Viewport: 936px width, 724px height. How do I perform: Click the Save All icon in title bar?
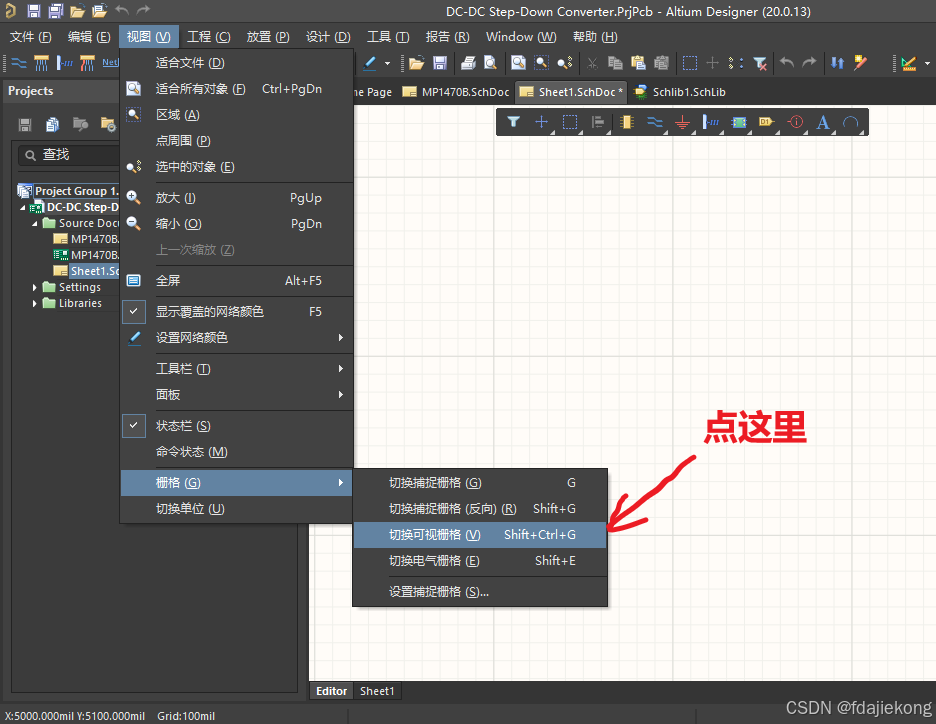(x=56, y=11)
